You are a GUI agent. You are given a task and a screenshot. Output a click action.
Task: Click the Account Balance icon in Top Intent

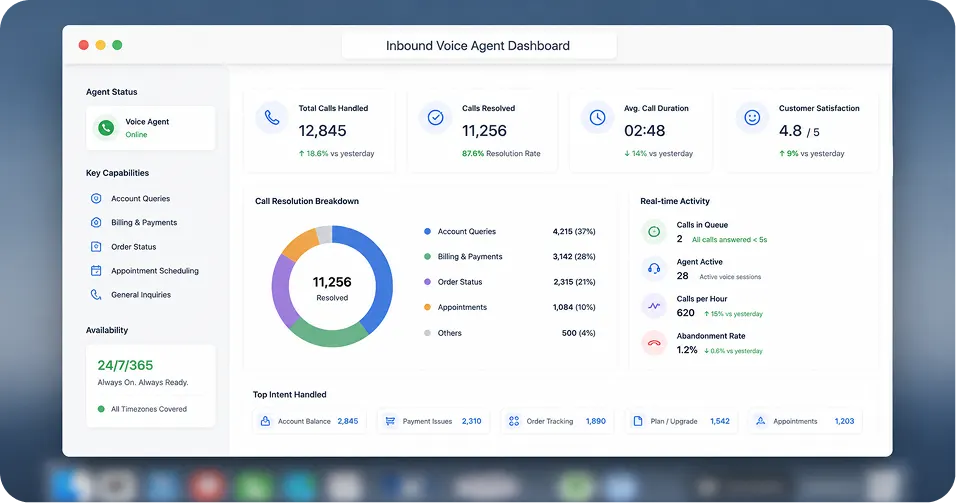[265, 421]
